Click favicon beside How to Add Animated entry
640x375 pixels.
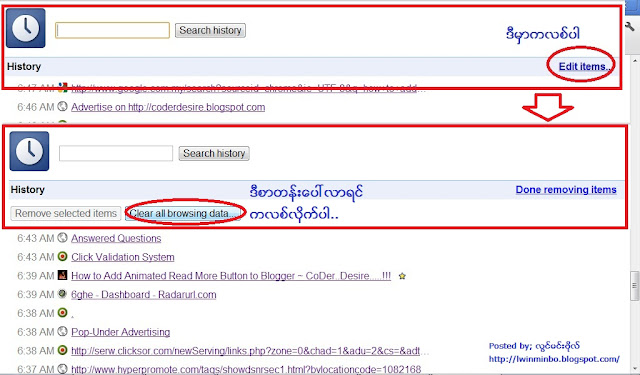pos(62,275)
